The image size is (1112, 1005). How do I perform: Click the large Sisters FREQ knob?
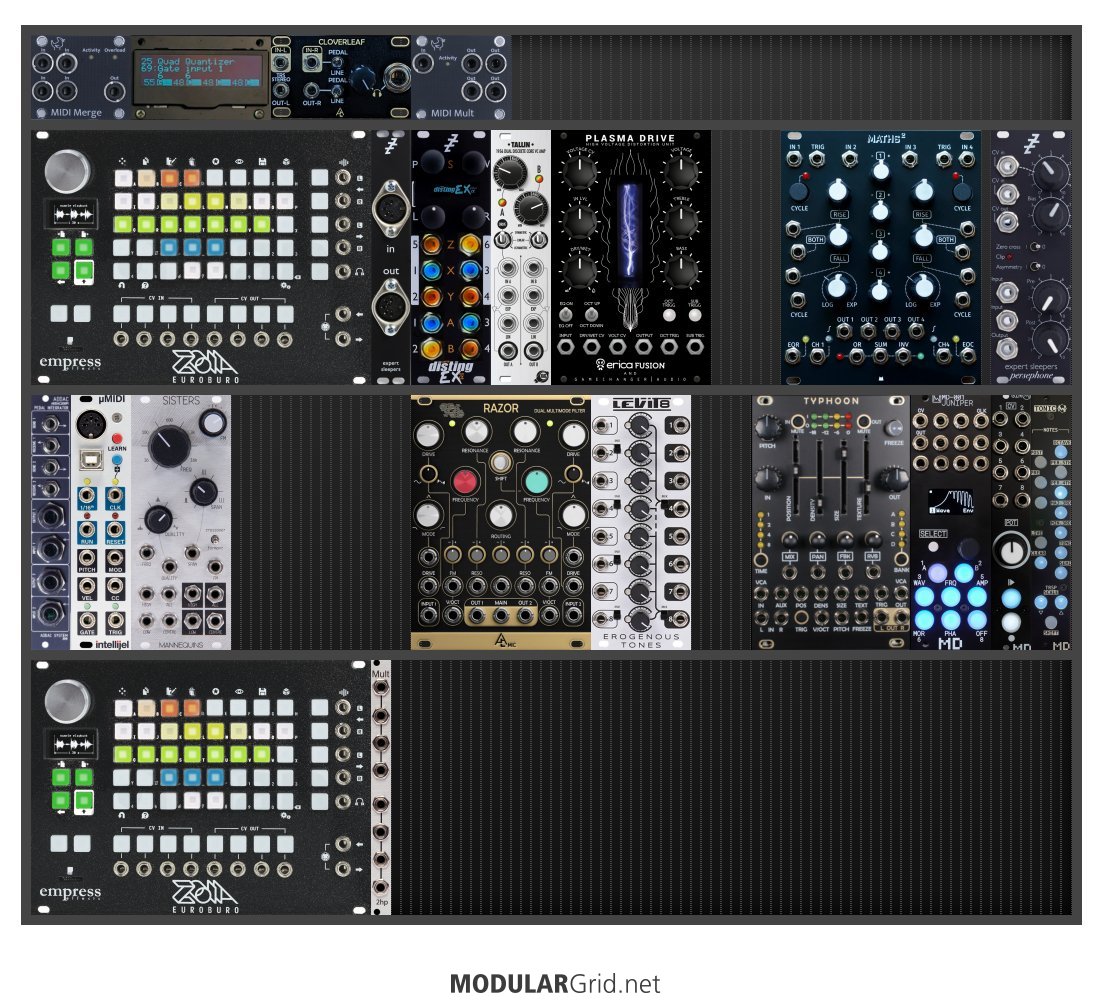point(169,445)
